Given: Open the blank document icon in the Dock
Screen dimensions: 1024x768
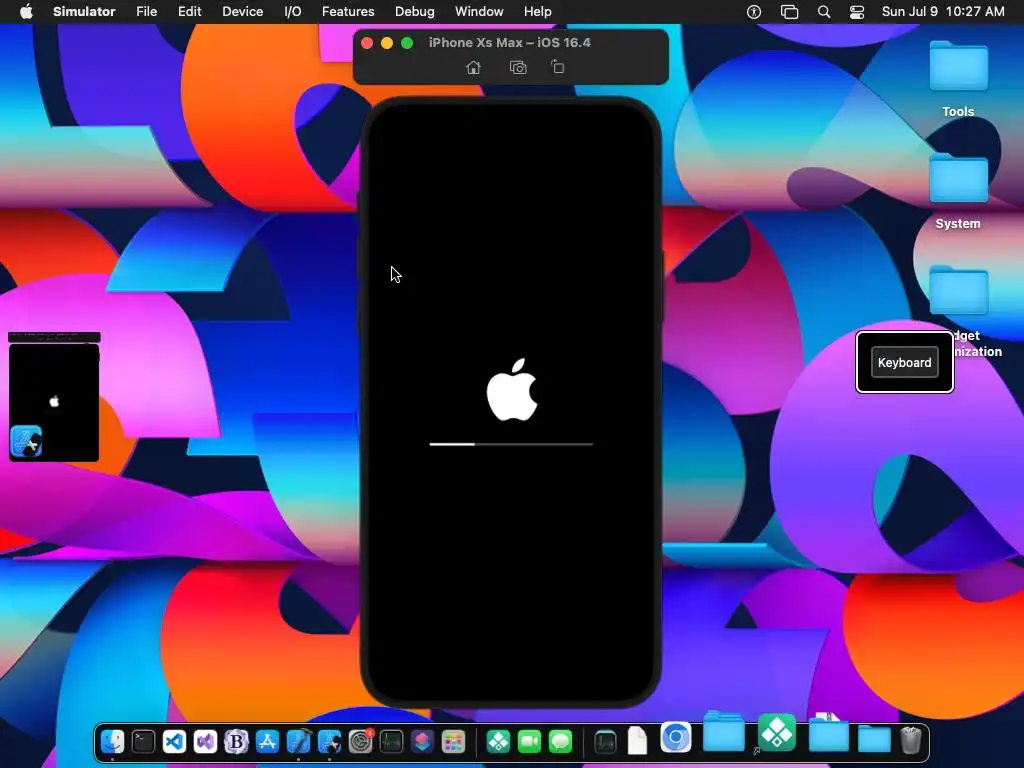Looking at the screenshot, I should [x=637, y=741].
